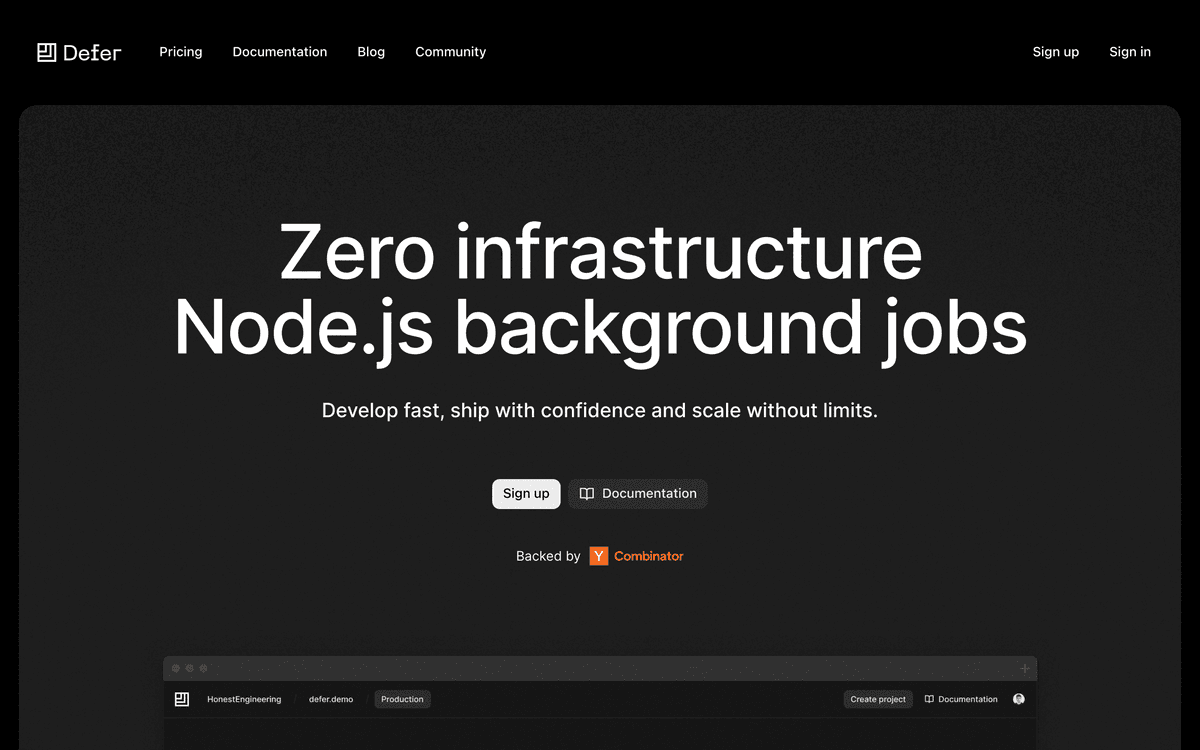Go to the Blog

tap(371, 52)
